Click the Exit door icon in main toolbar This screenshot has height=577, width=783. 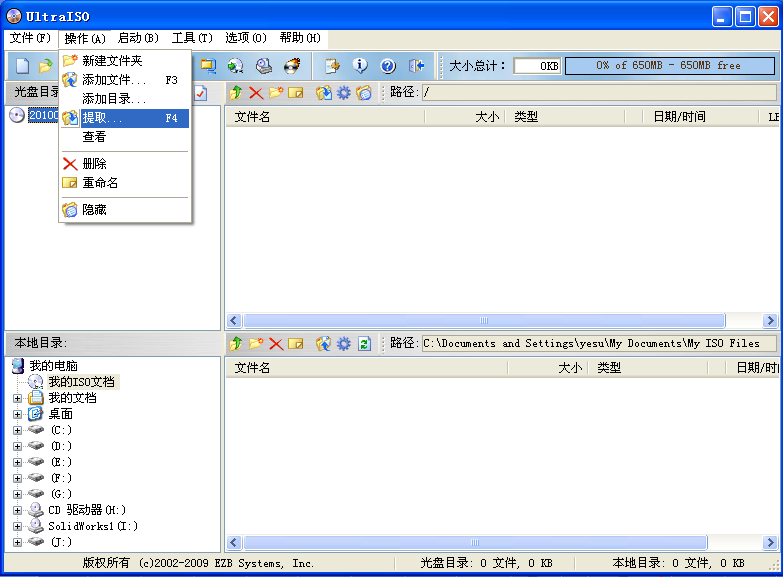pyautogui.click(x=416, y=65)
